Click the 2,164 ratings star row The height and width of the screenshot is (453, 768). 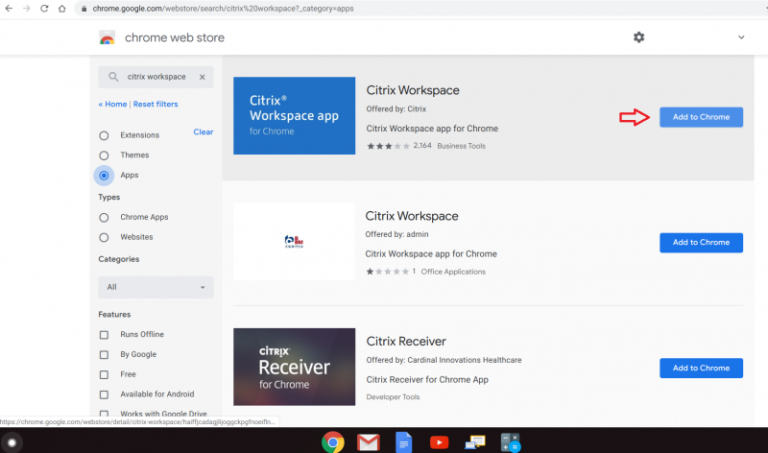click(x=388, y=146)
